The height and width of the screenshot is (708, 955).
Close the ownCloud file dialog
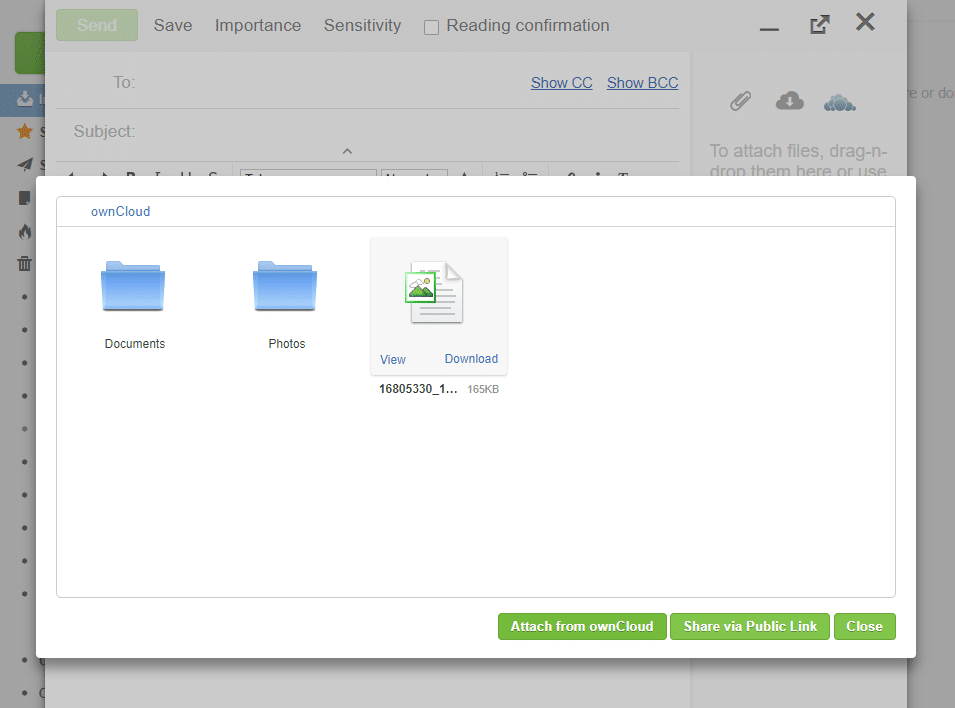pyautogui.click(x=864, y=626)
